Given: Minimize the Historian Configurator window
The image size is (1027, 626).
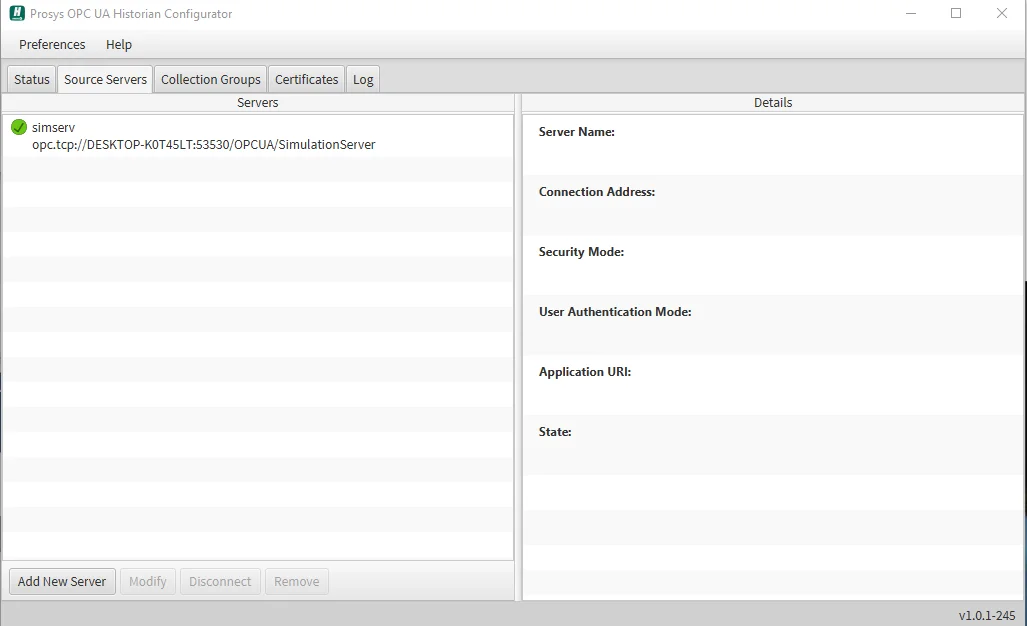Looking at the screenshot, I should (910, 13).
